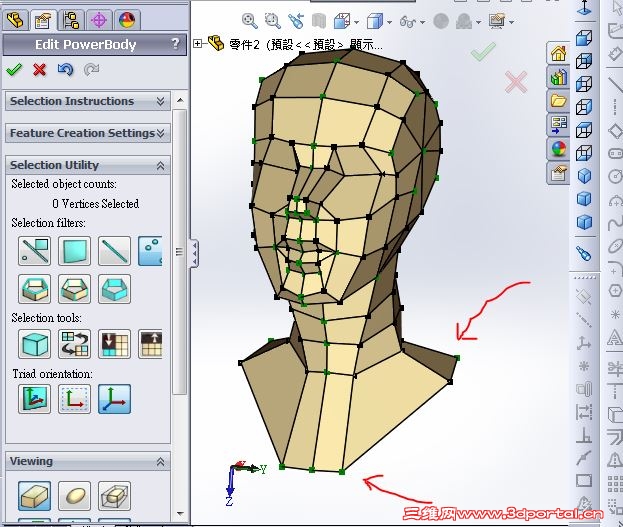623x527 pixels.
Task: Click the Normal To view icon
Action: (584, 8)
